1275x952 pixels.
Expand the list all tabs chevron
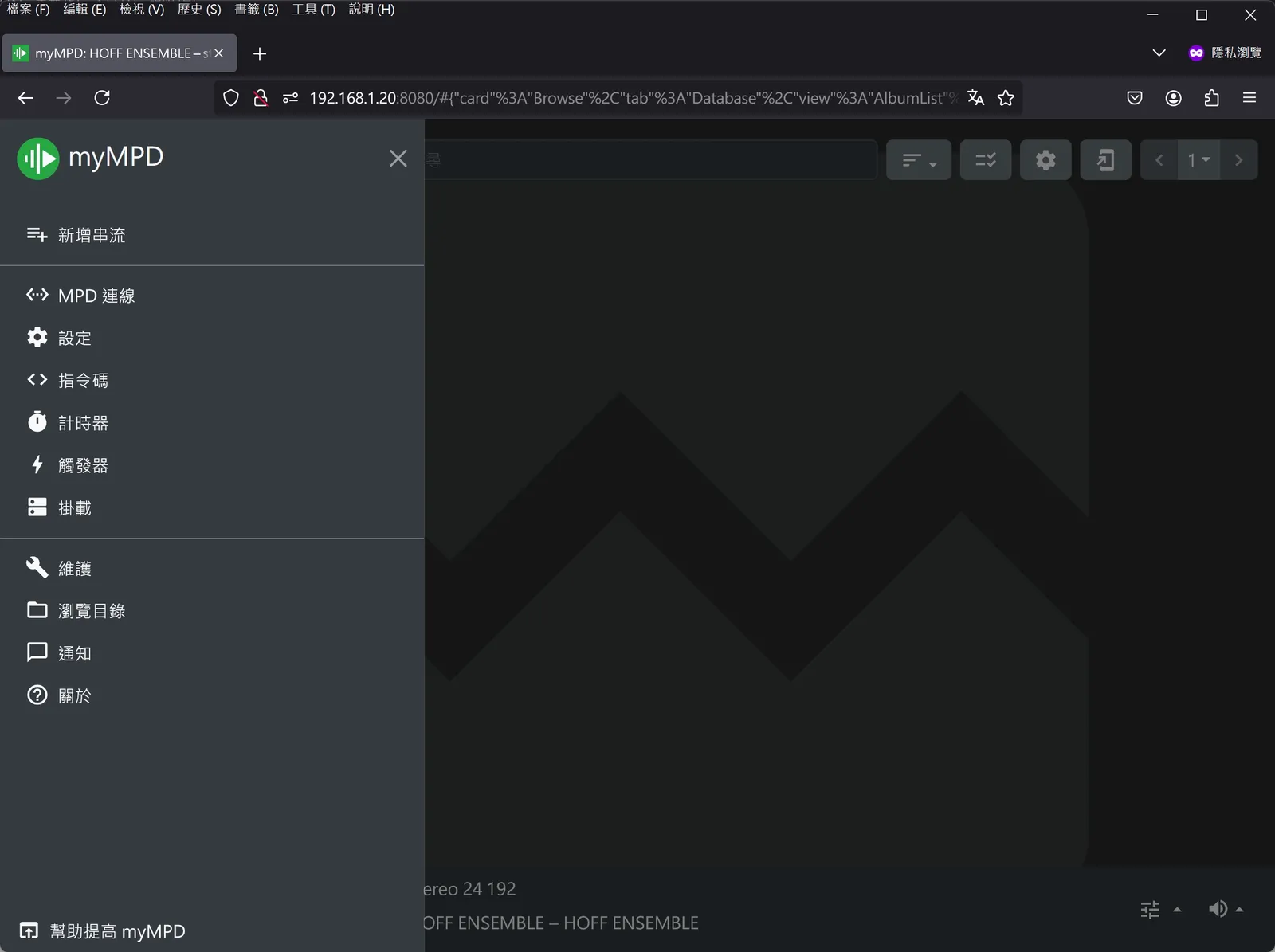(x=1159, y=53)
